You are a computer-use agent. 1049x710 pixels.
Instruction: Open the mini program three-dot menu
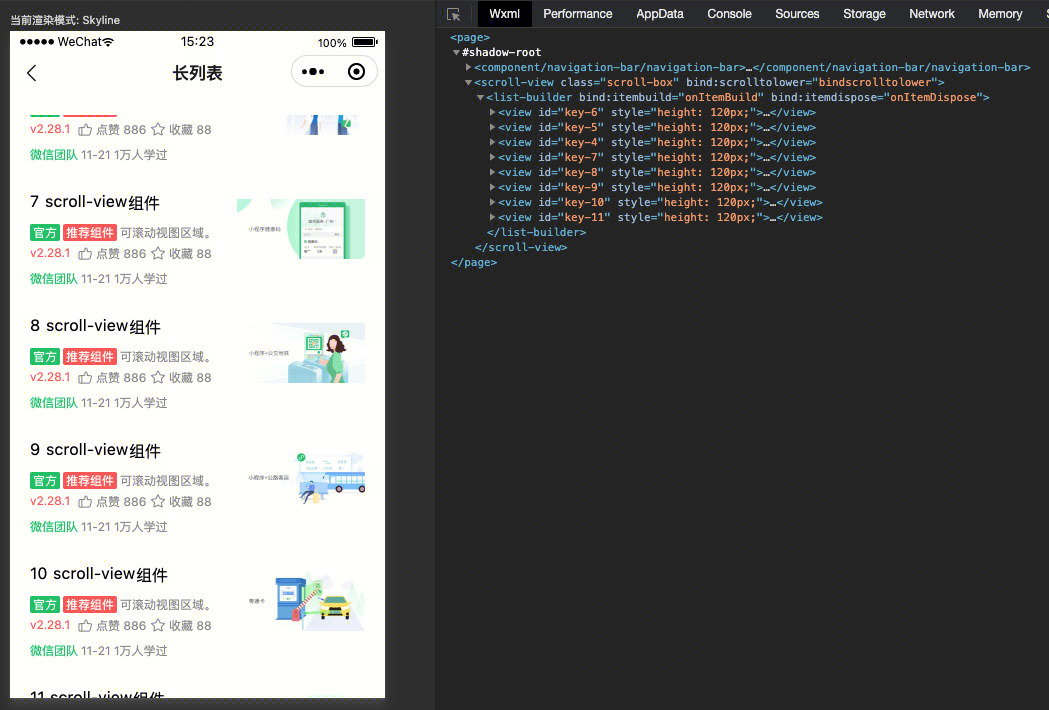[x=313, y=72]
